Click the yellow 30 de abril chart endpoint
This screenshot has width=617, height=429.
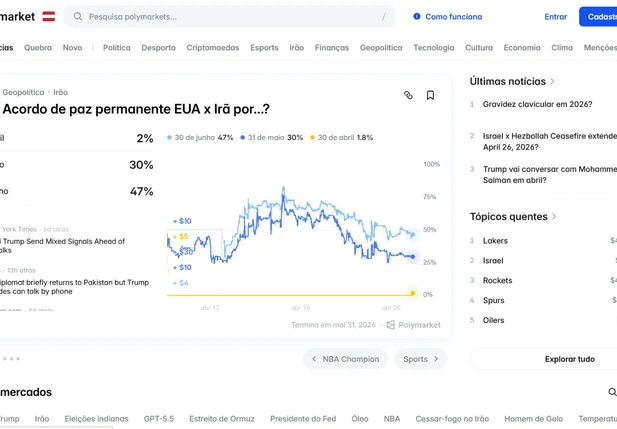pyautogui.click(x=412, y=293)
